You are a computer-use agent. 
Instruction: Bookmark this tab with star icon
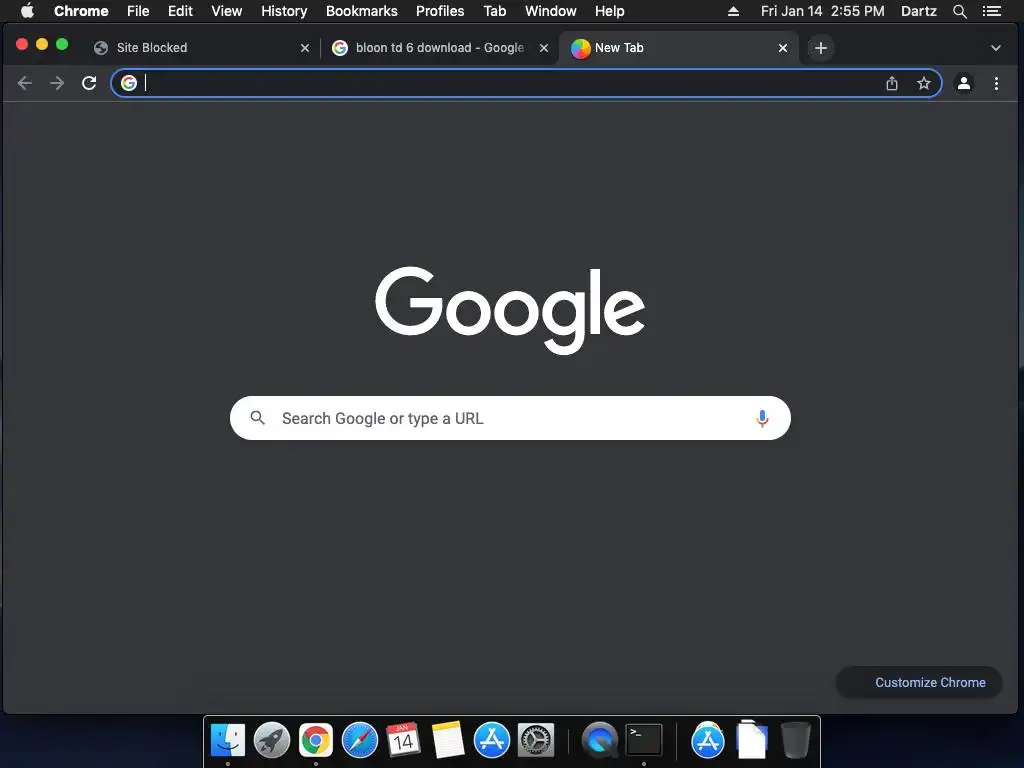[x=923, y=83]
